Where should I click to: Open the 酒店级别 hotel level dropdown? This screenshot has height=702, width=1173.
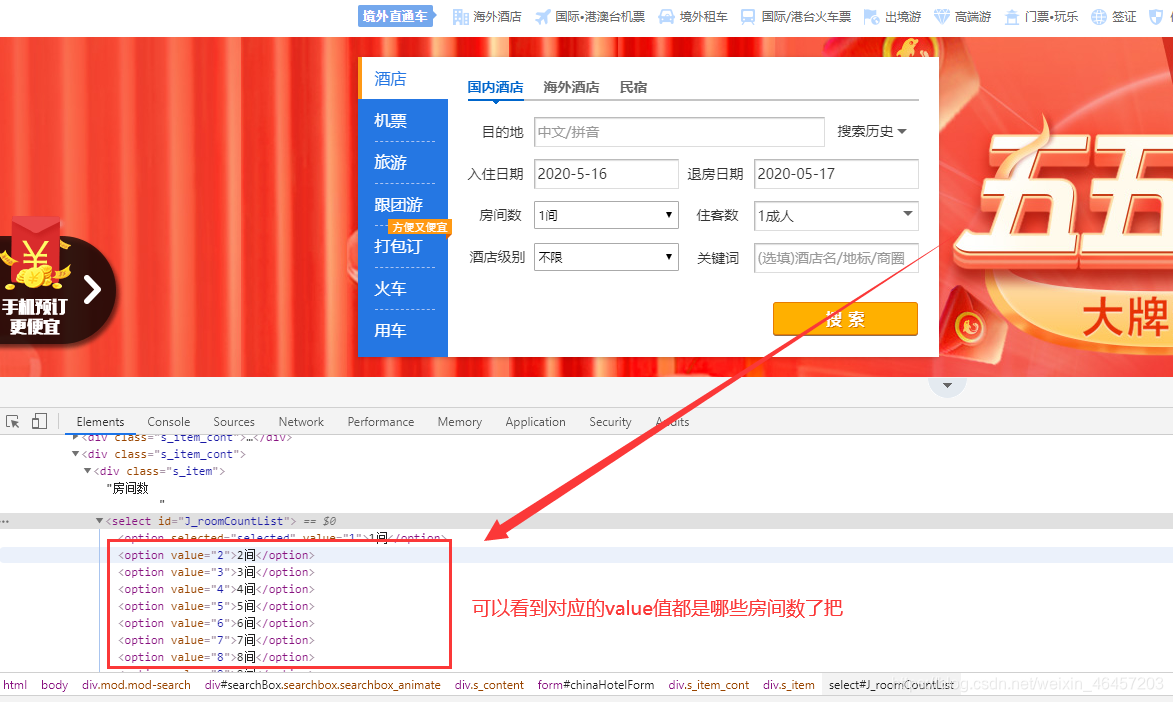click(x=605, y=257)
